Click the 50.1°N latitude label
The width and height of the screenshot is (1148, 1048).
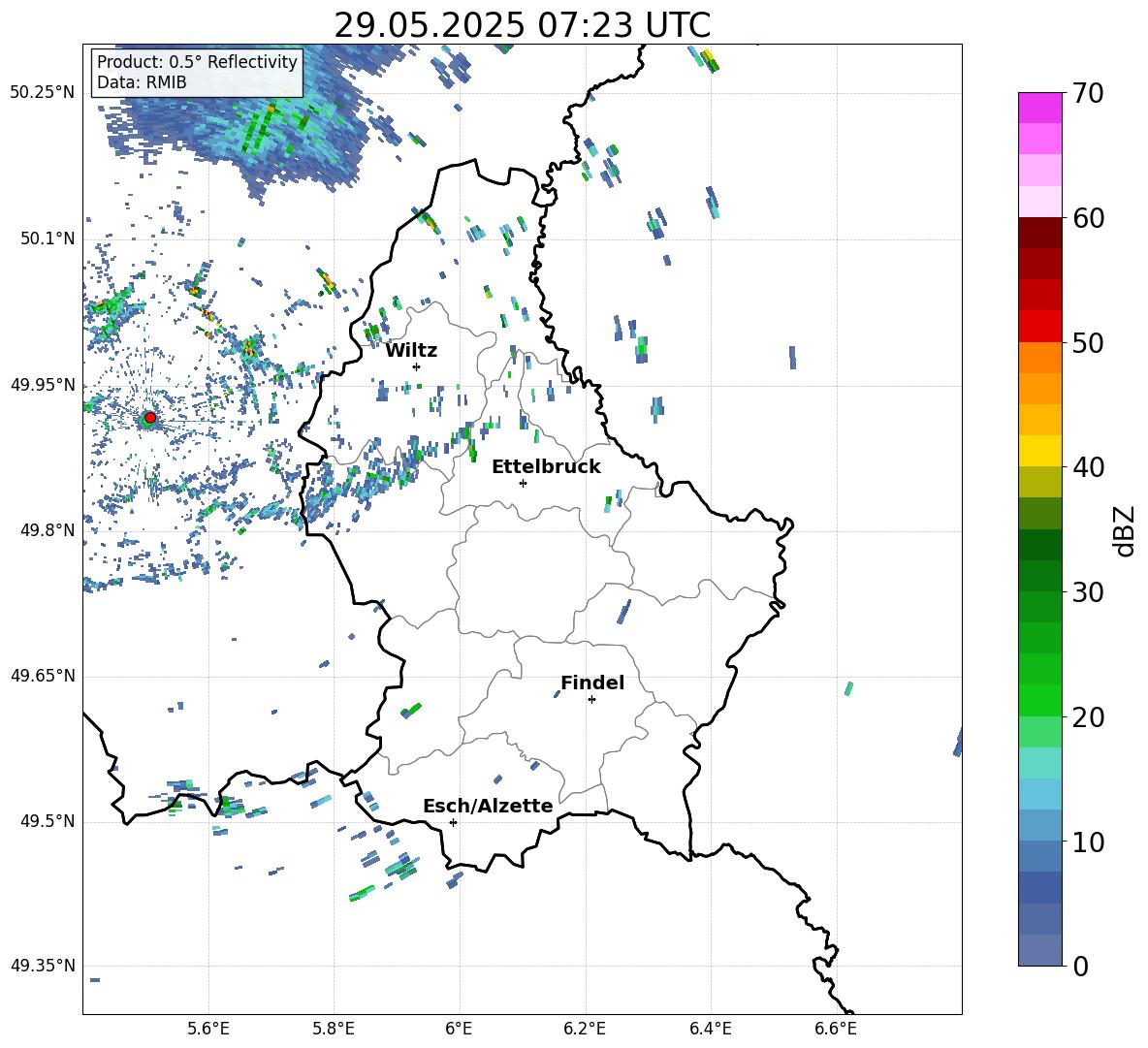47,238
